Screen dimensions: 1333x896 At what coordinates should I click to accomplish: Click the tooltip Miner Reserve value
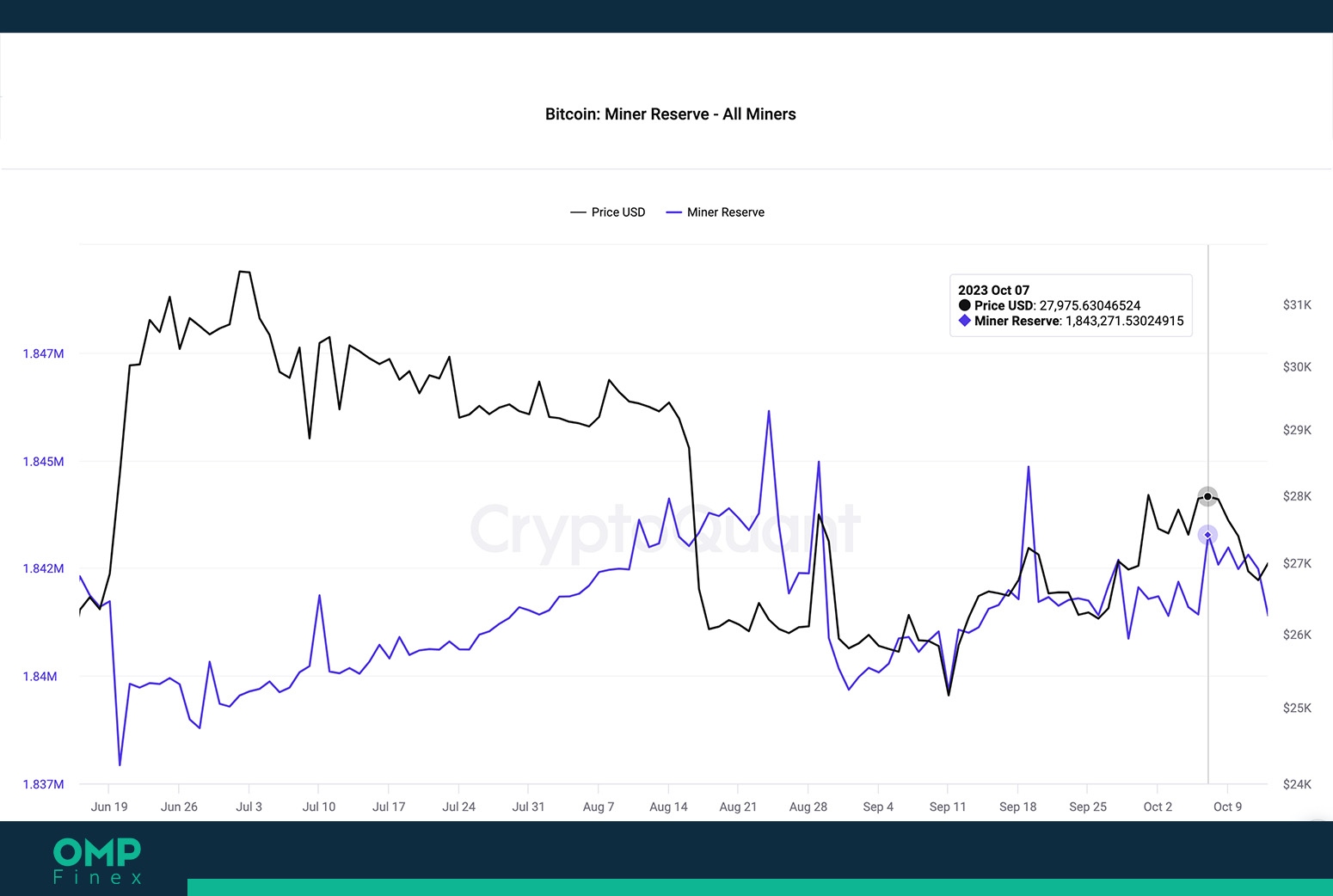click(x=1124, y=322)
